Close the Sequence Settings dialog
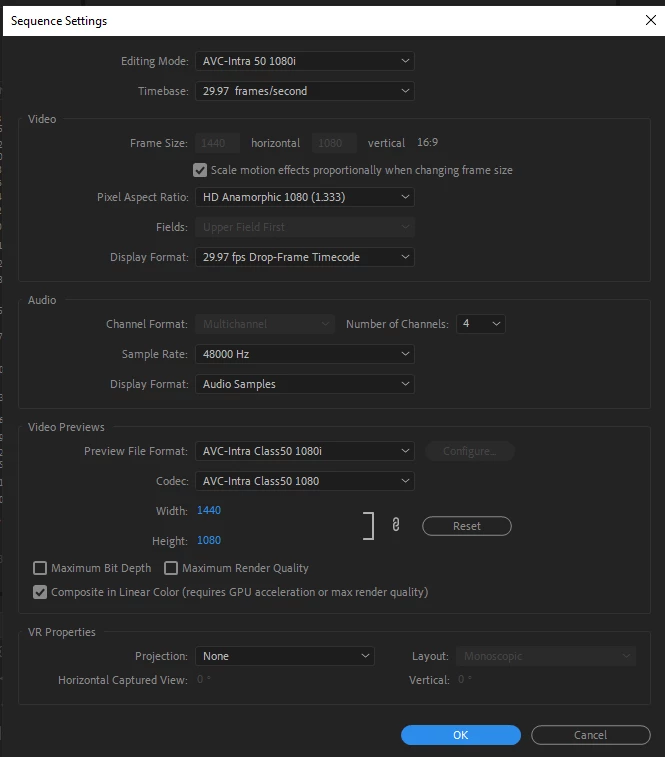Screen dimensions: 665x757 point(651,20)
